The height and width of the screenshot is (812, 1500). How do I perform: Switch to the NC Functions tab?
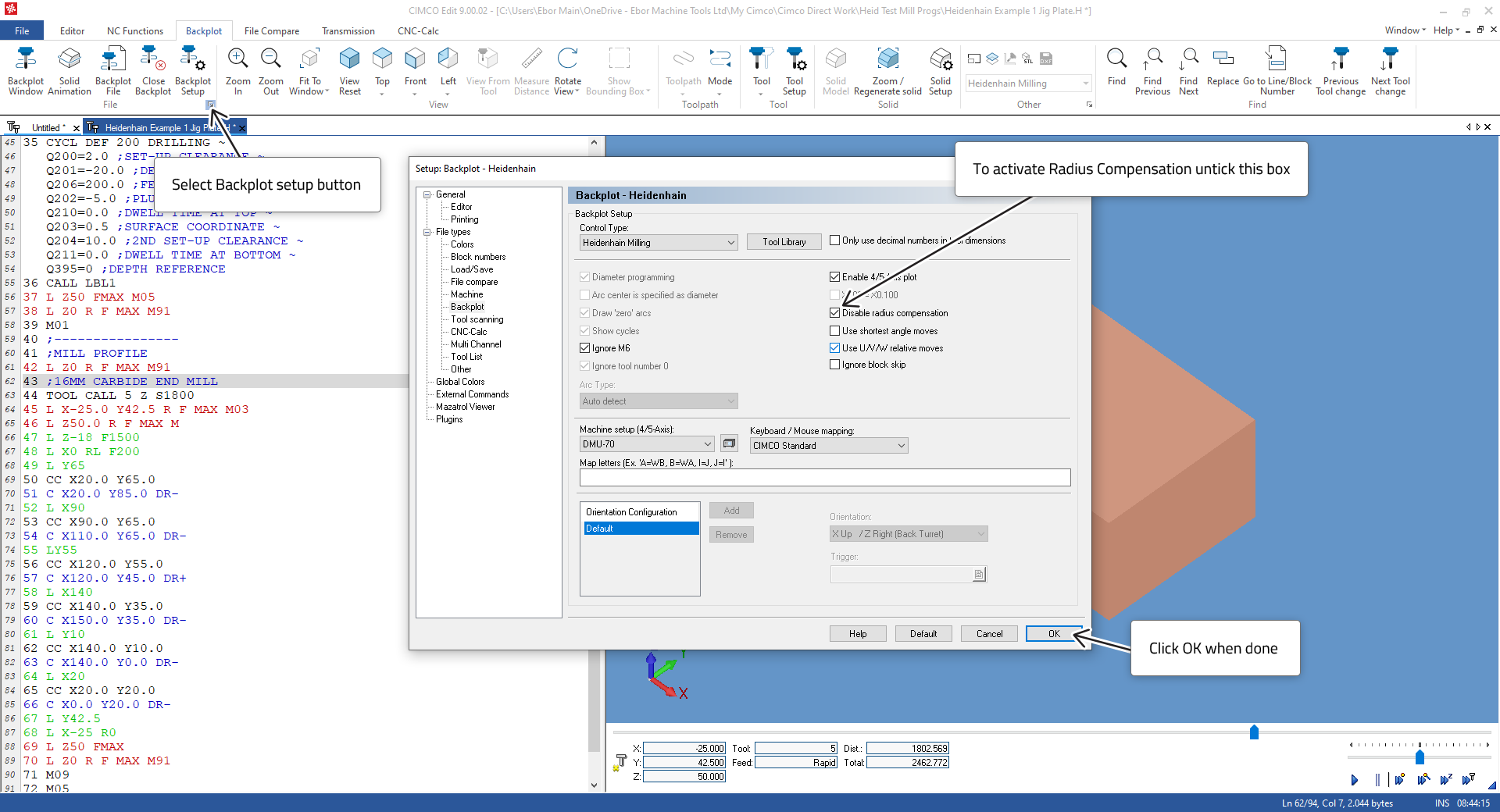click(x=135, y=31)
